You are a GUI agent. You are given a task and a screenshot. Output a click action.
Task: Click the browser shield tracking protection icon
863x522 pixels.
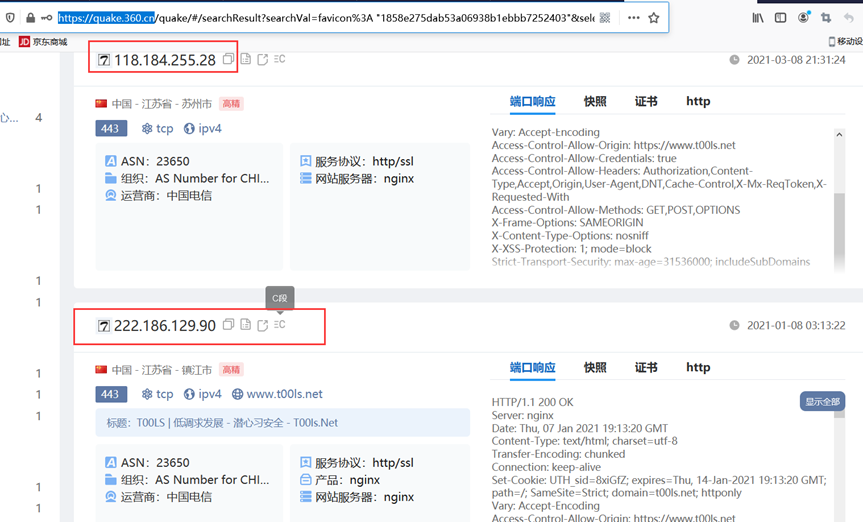pyautogui.click(x=10, y=18)
